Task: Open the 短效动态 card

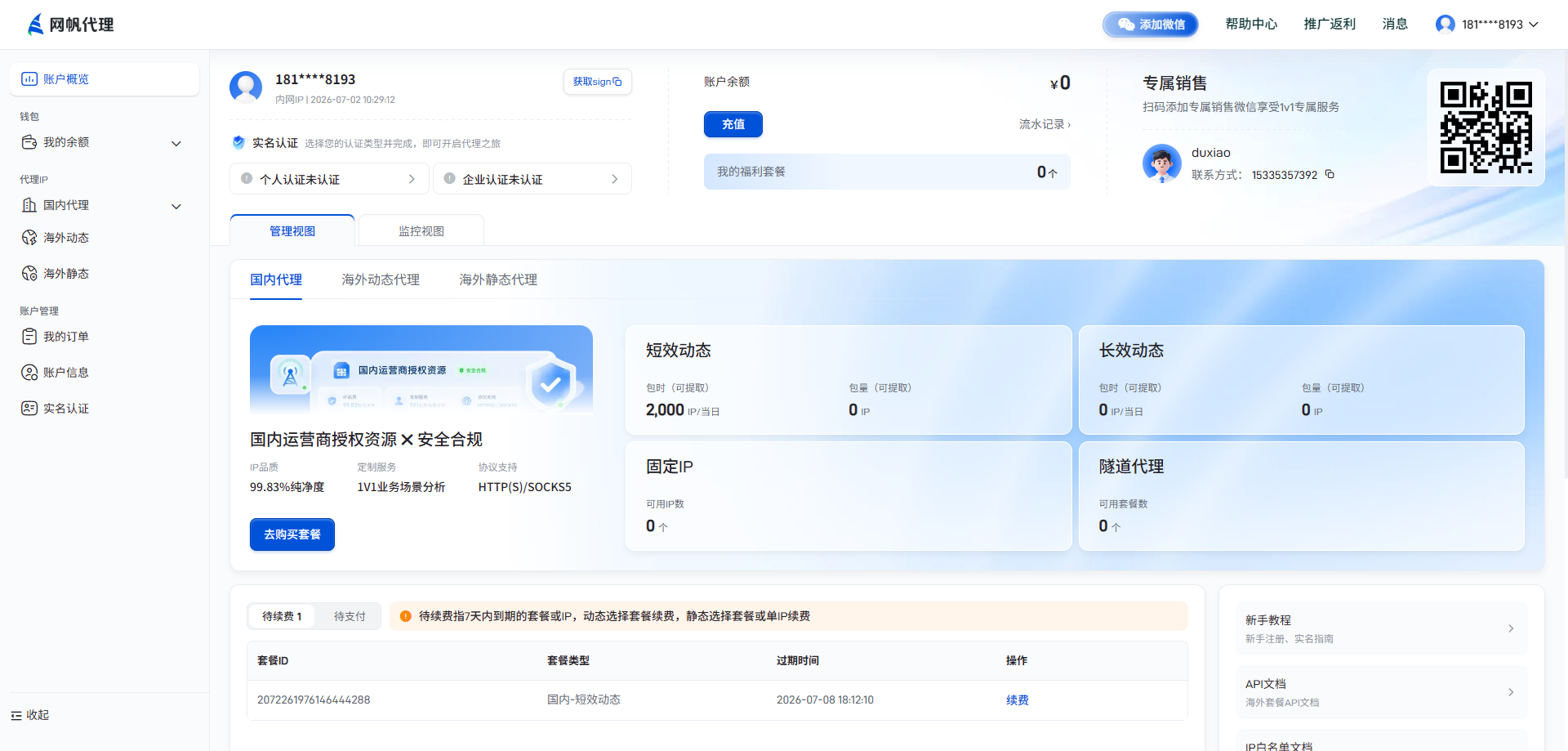Action: (849, 380)
